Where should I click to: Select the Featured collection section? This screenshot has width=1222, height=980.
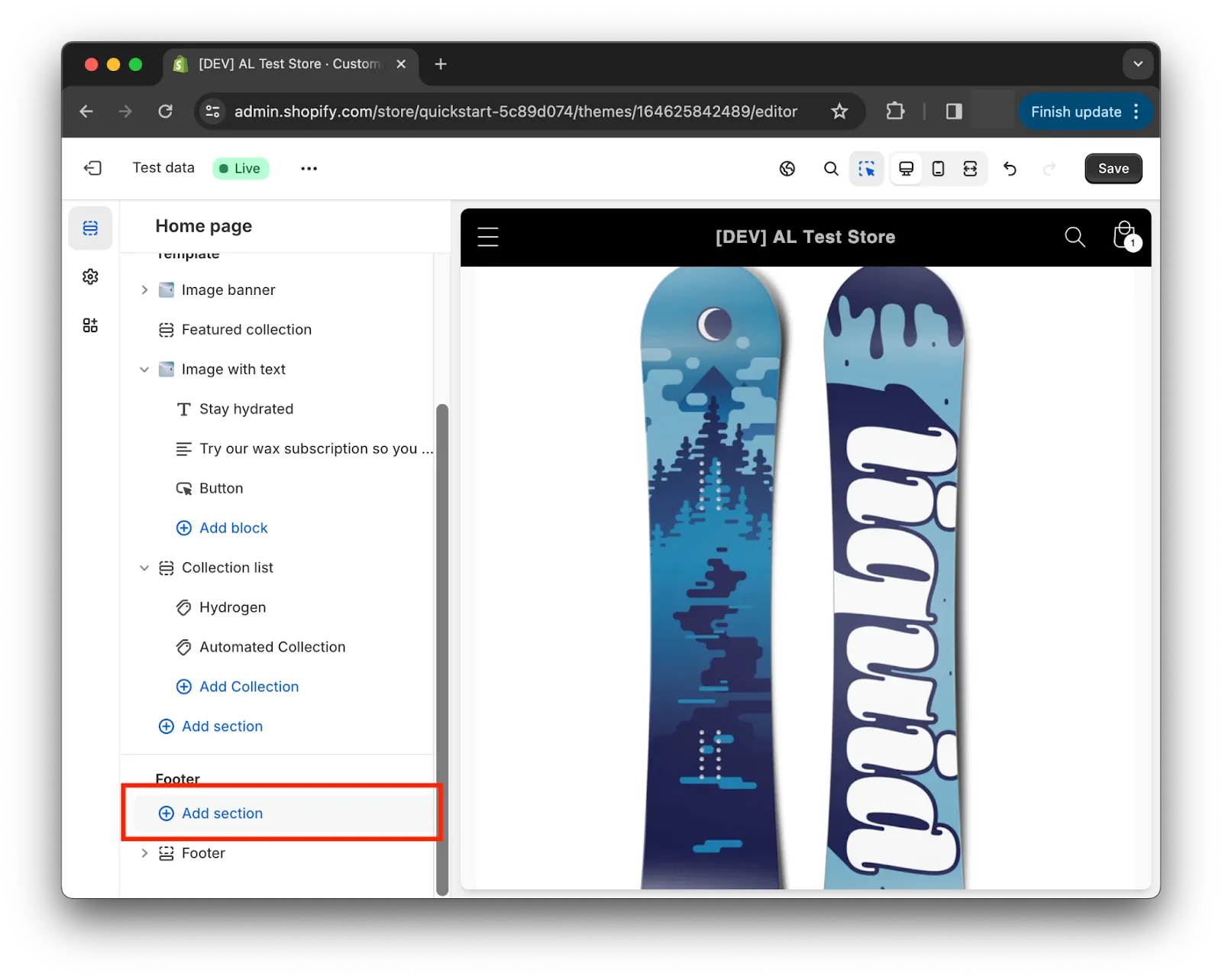[247, 330]
